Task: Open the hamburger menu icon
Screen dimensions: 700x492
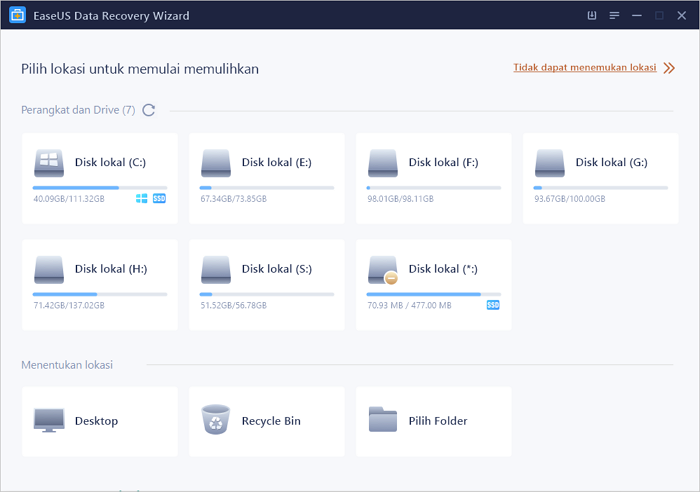Action: [x=614, y=16]
